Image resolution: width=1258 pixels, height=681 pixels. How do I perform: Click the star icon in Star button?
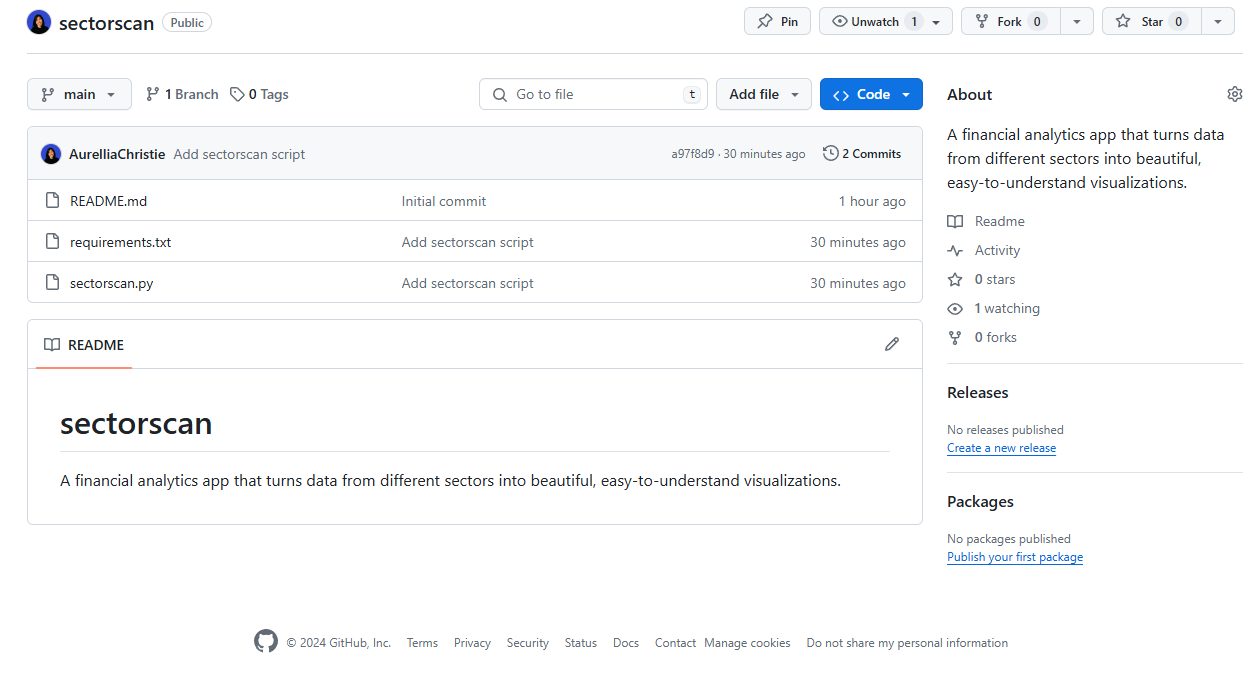(x=1123, y=21)
